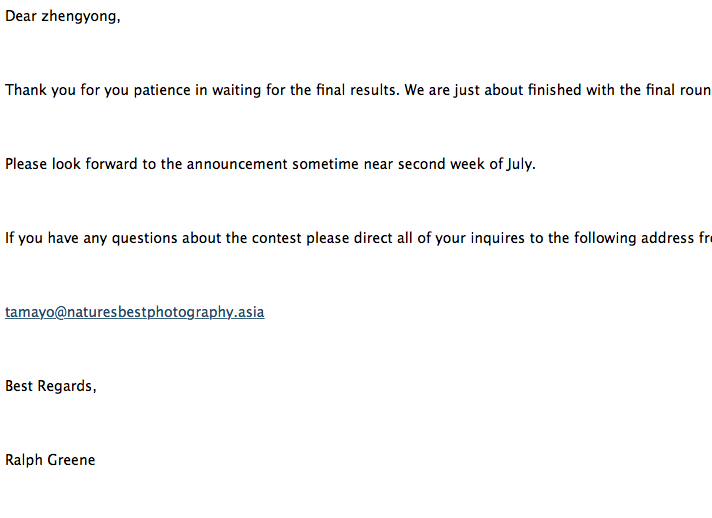Click the word 'Regards' in the closing
Screen dimensions: 712x518
[x=66, y=386]
